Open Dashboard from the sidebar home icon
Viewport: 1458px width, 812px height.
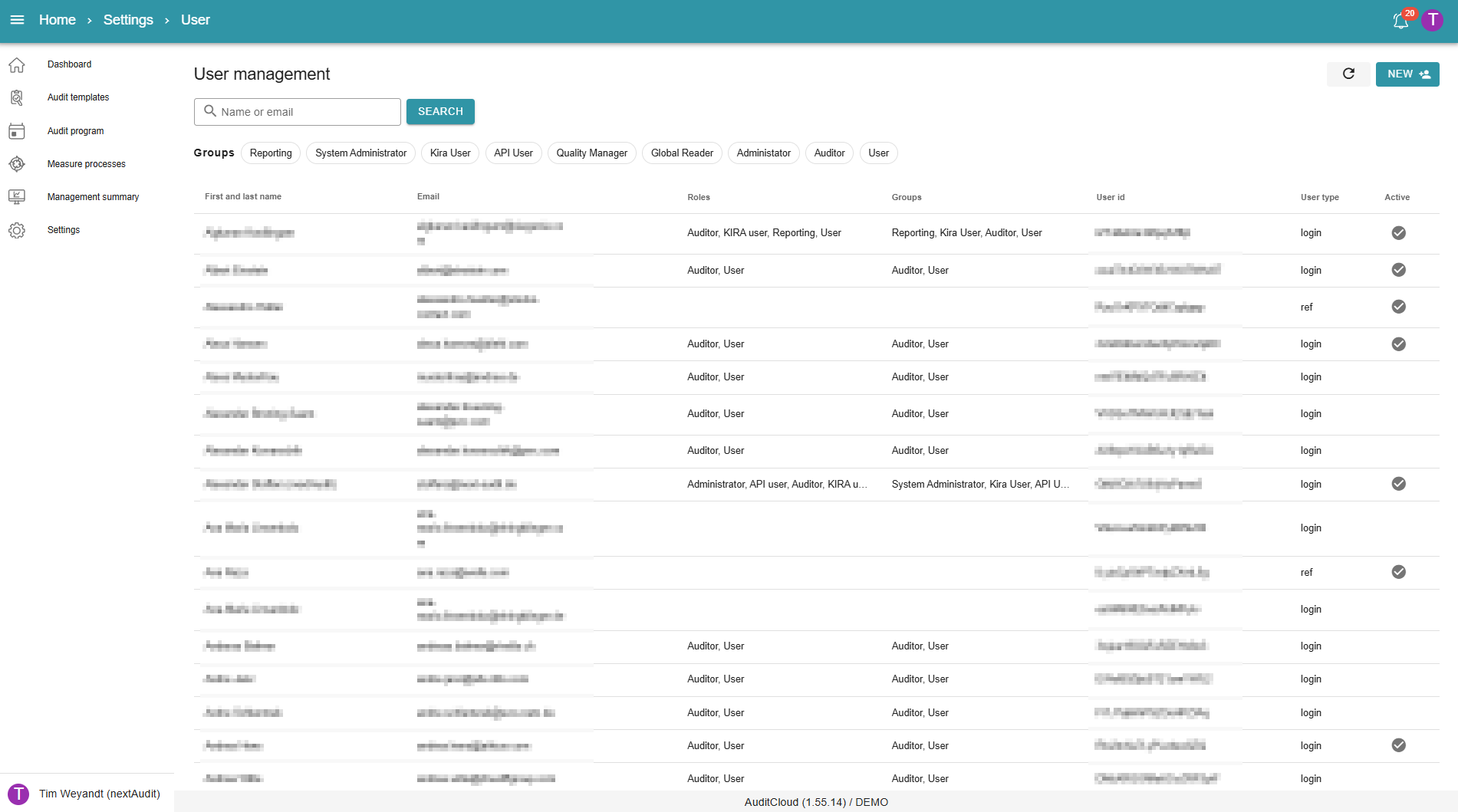click(17, 64)
